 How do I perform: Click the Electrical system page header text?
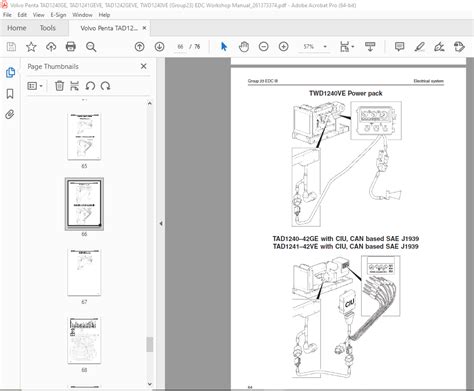pyautogui.click(x=428, y=81)
